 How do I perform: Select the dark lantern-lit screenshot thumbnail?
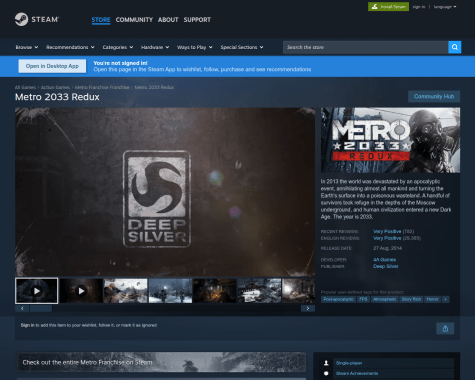point(215,291)
